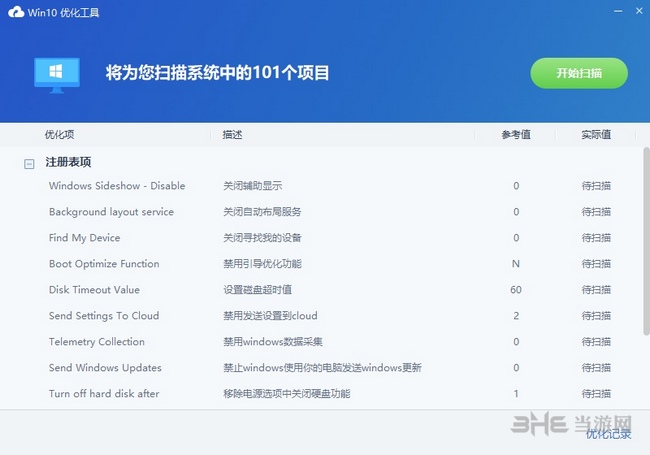
Task: Select Background layout service item
Action: coord(111,212)
